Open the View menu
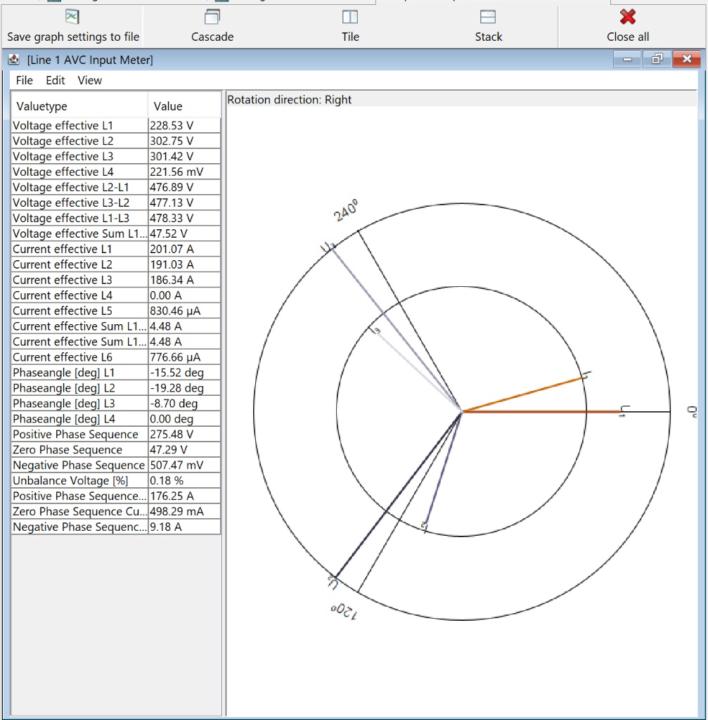 pyautogui.click(x=89, y=80)
